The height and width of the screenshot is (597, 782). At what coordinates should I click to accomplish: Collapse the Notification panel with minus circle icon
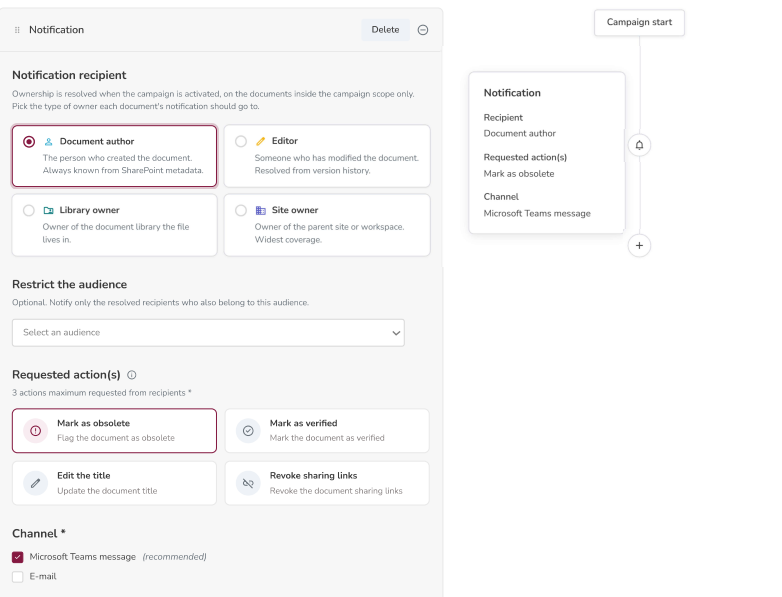coord(423,30)
